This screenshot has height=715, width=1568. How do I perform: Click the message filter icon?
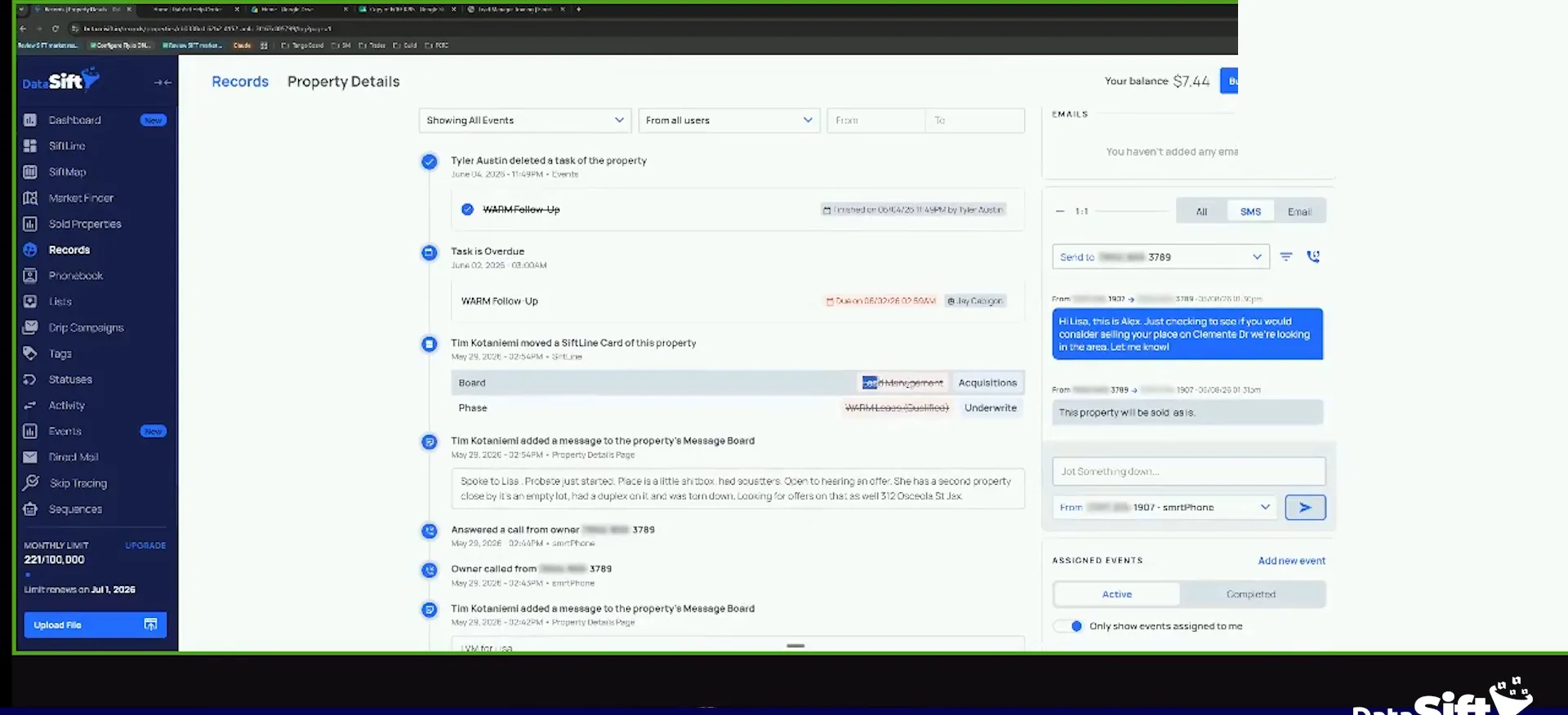1286,257
